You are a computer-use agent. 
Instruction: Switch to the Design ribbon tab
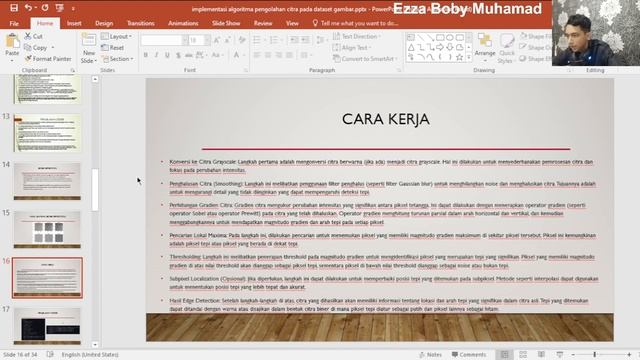pyautogui.click(x=104, y=23)
